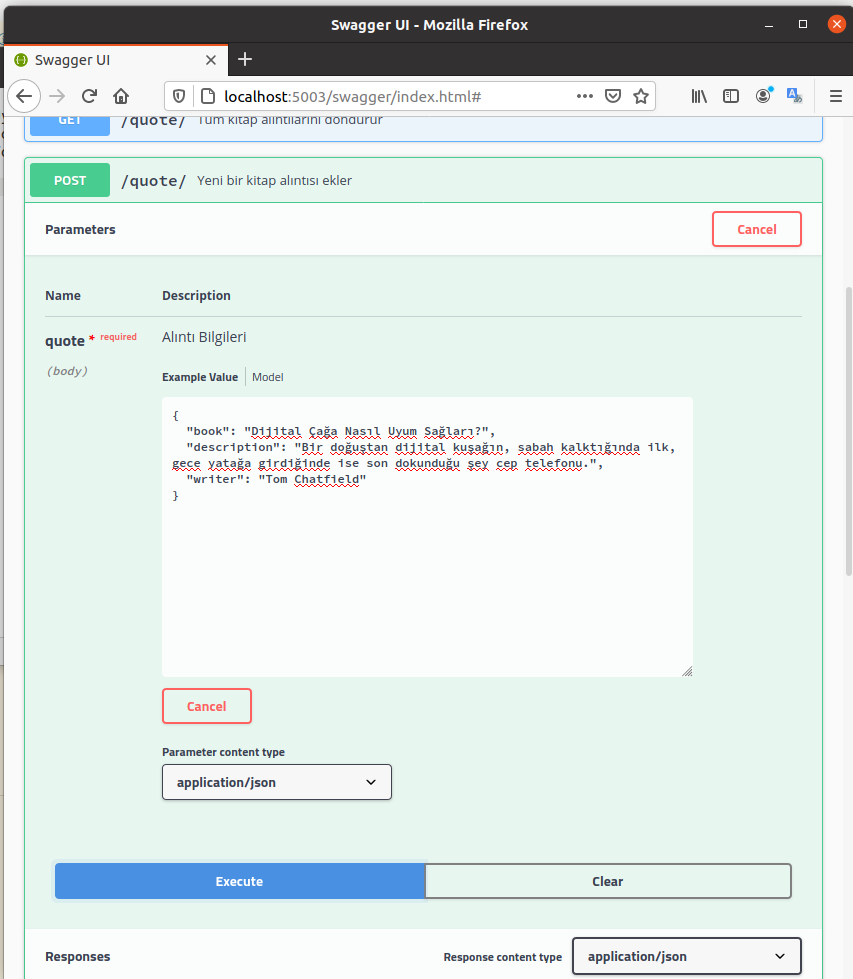Open the Response content type dropdown
This screenshot has width=853, height=979.
click(x=686, y=956)
